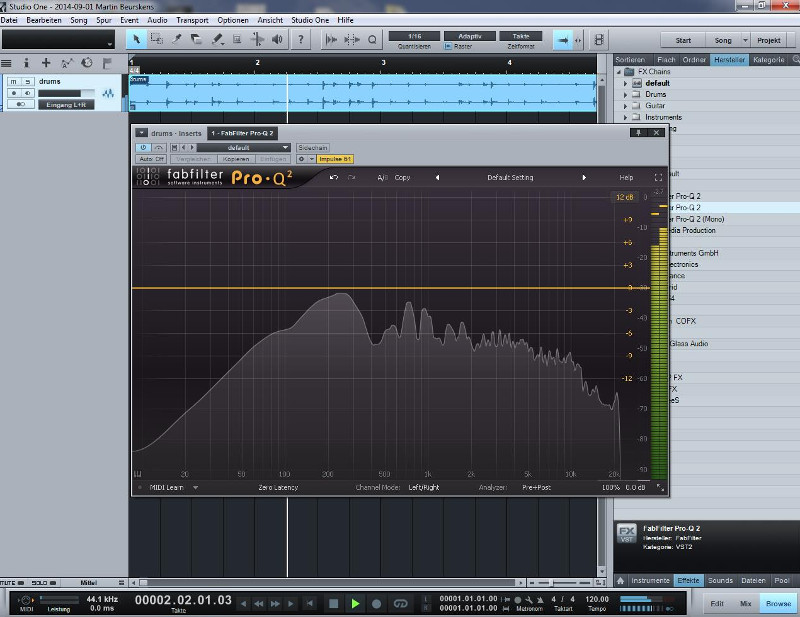Choose the Split tool

click(x=177, y=39)
